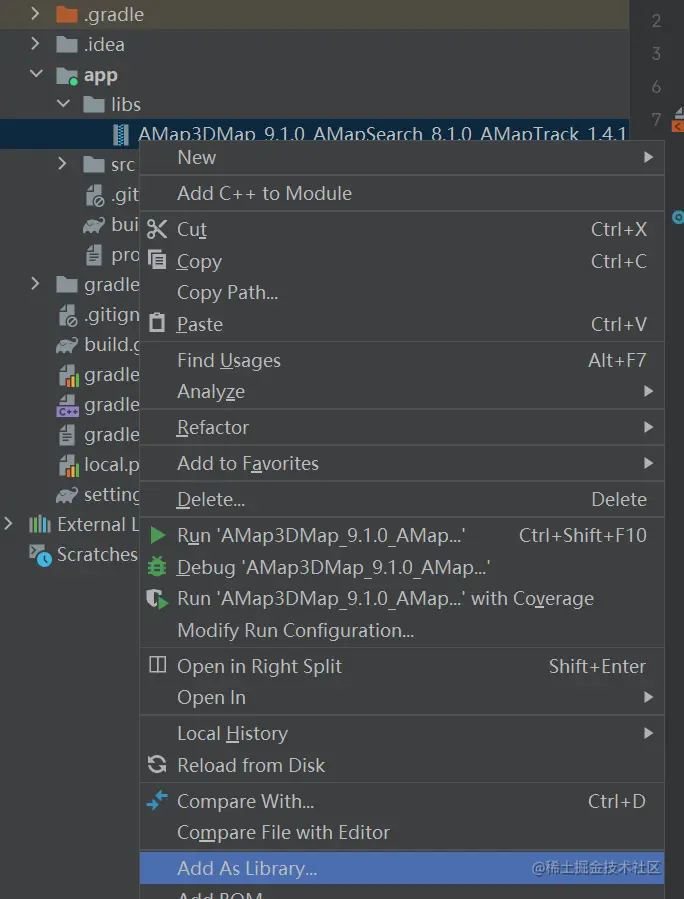Click the elephant icon beside 'setting'
The height and width of the screenshot is (899, 684).
coord(67,495)
